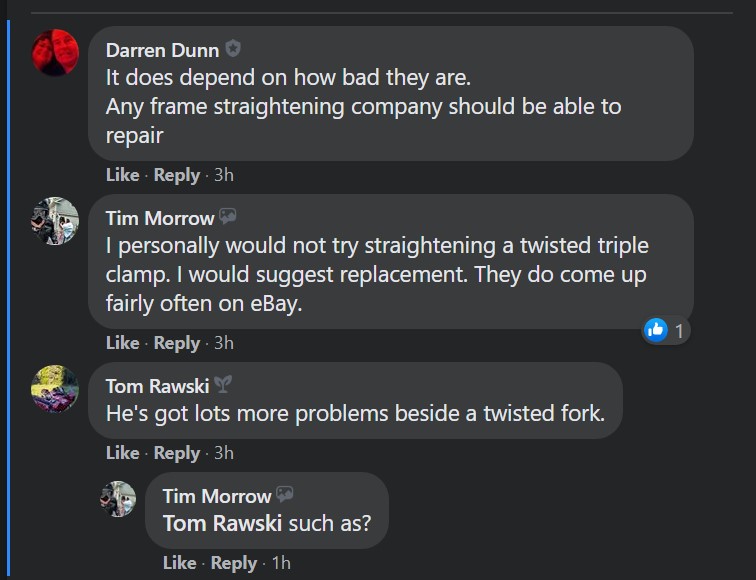Click badge icon beside Tim Morrow's reply name
The width and height of the screenshot is (756, 580).
(284, 494)
